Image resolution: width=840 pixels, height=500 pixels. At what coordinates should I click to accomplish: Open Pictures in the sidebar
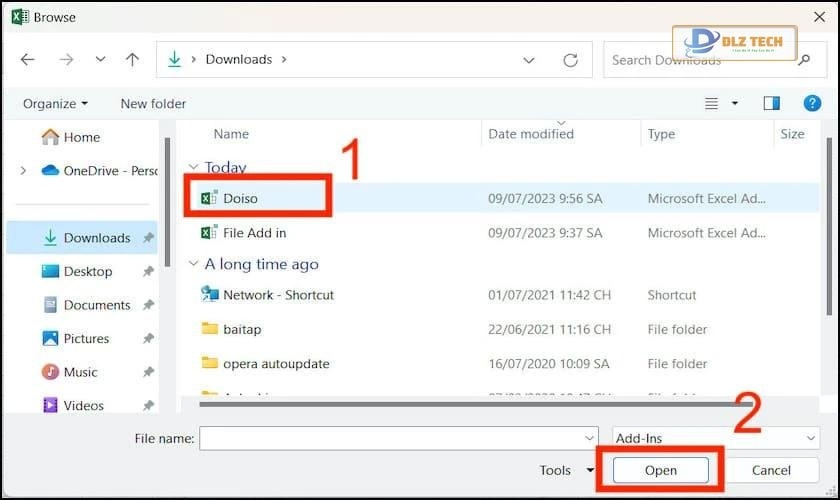86,338
